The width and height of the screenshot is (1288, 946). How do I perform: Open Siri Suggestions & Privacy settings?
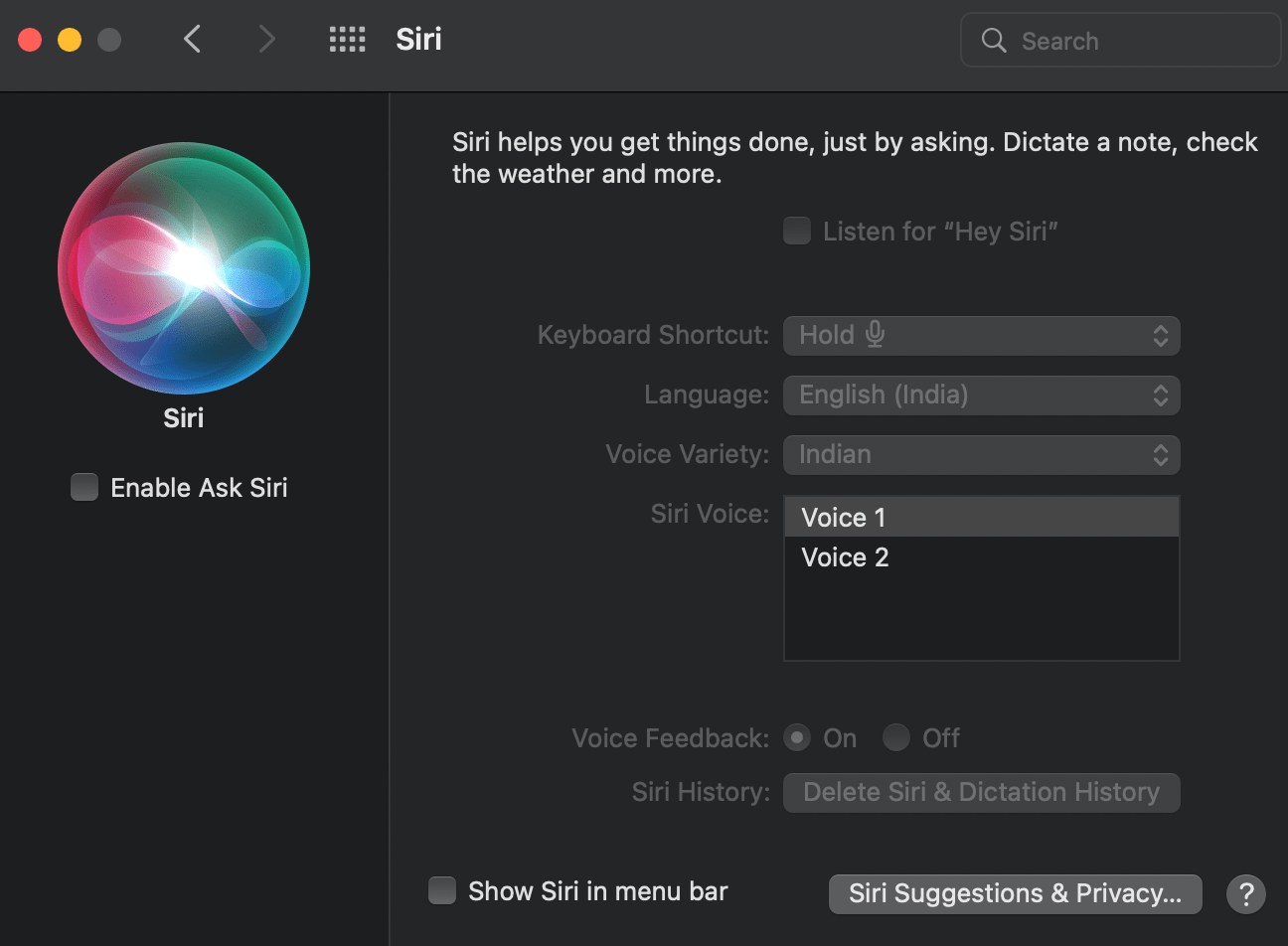click(x=1015, y=893)
